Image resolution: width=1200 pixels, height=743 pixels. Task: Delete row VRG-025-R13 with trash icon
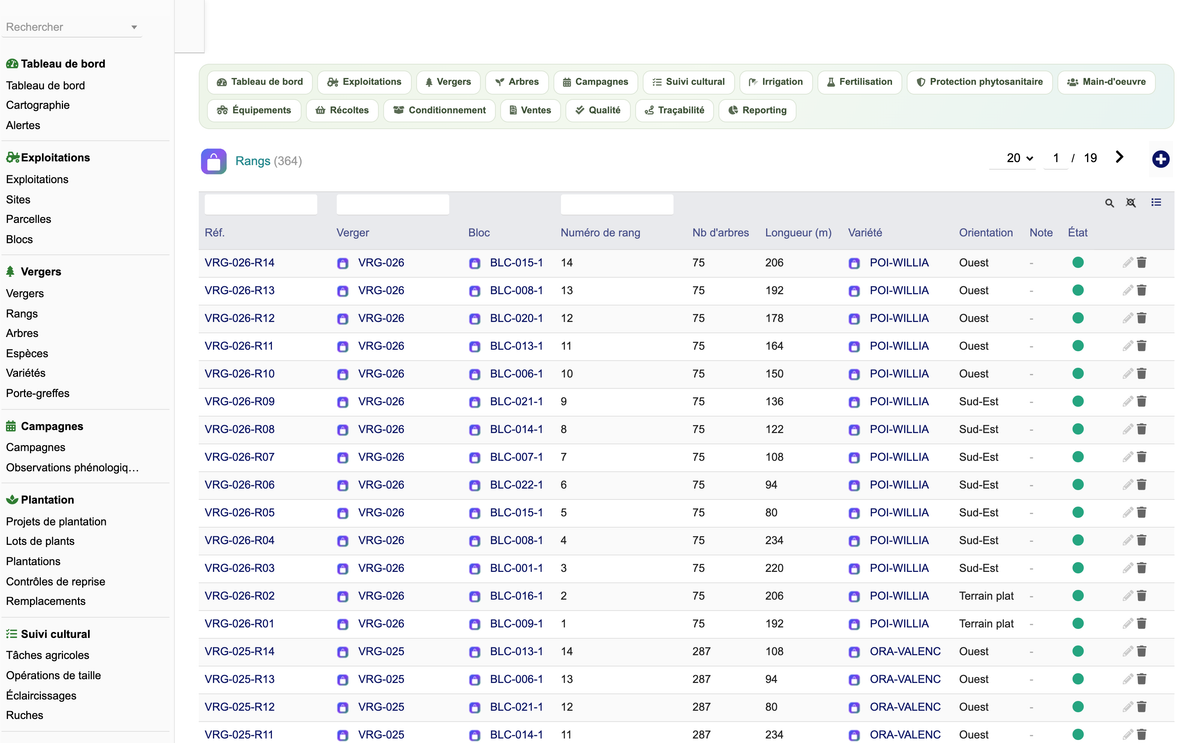pos(1142,679)
